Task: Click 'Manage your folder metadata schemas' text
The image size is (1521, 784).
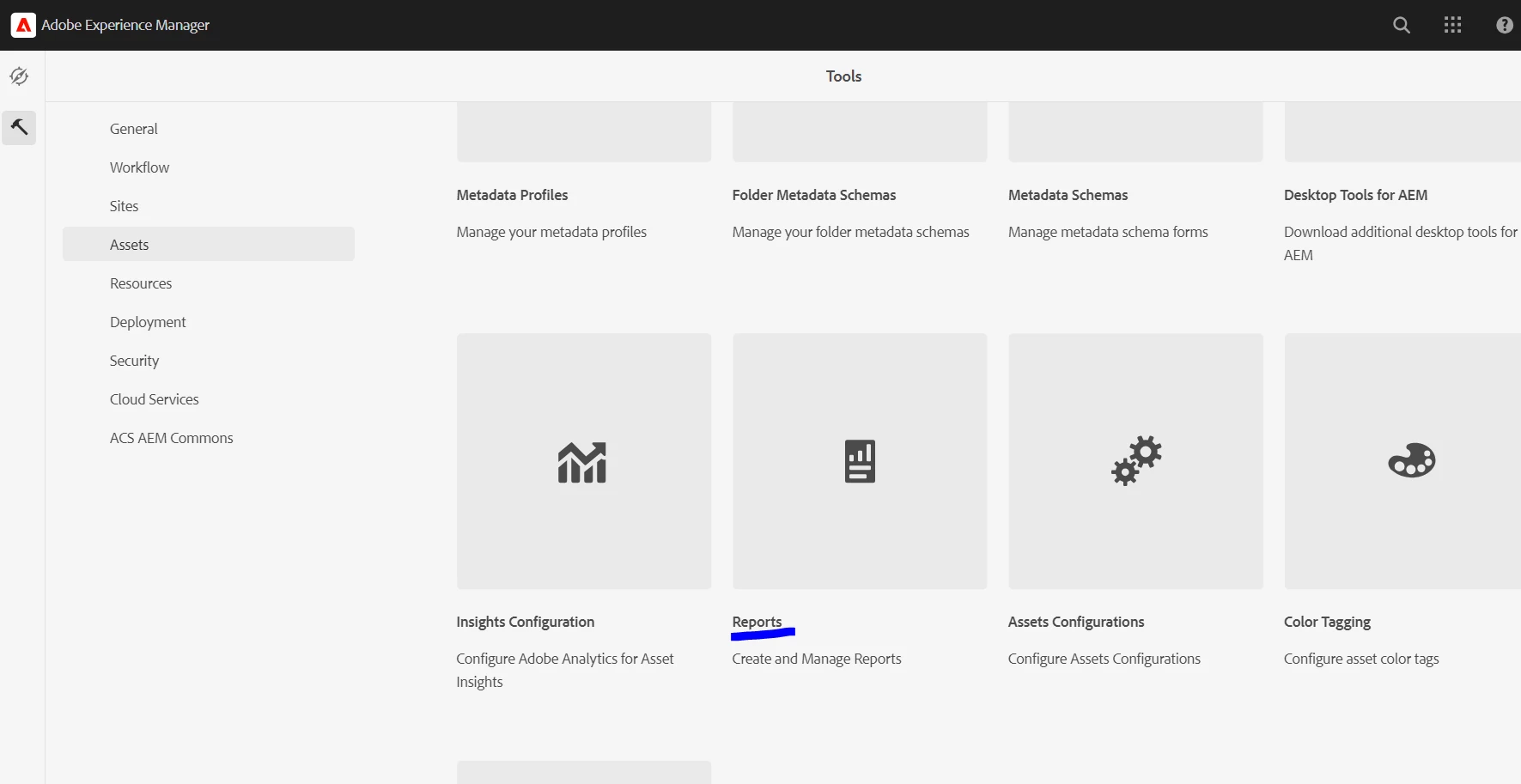Action: pos(851,232)
